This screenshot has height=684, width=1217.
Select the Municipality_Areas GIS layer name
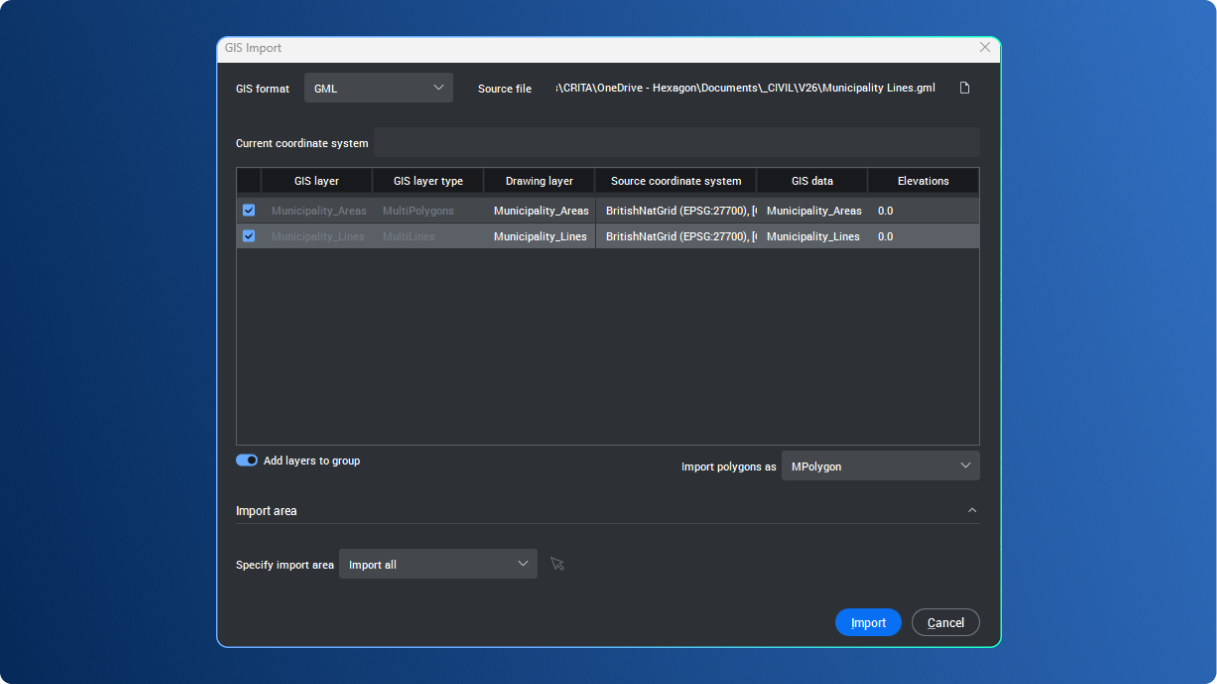(x=319, y=210)
